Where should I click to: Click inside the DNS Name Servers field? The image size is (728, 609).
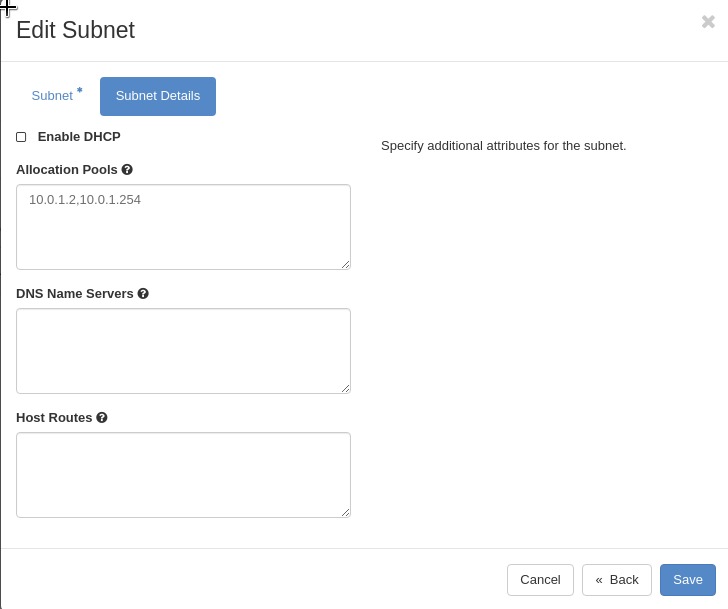183,351
